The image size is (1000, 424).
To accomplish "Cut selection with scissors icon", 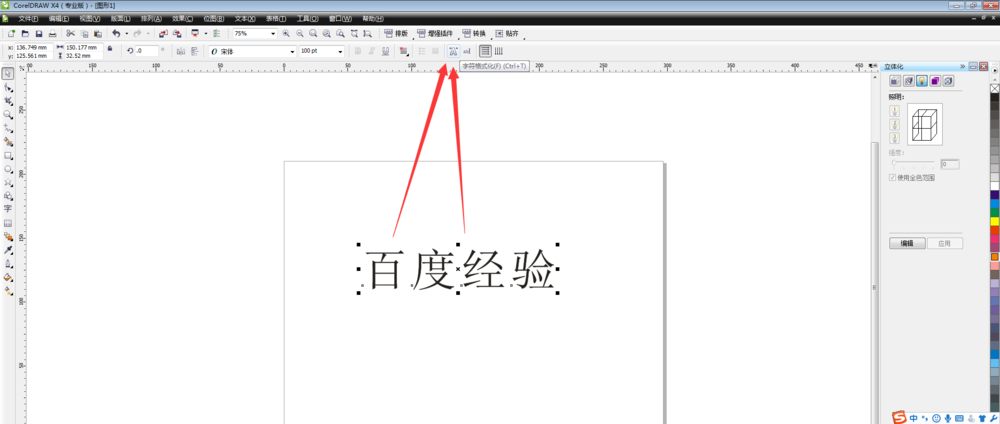I will coord(70,33).
